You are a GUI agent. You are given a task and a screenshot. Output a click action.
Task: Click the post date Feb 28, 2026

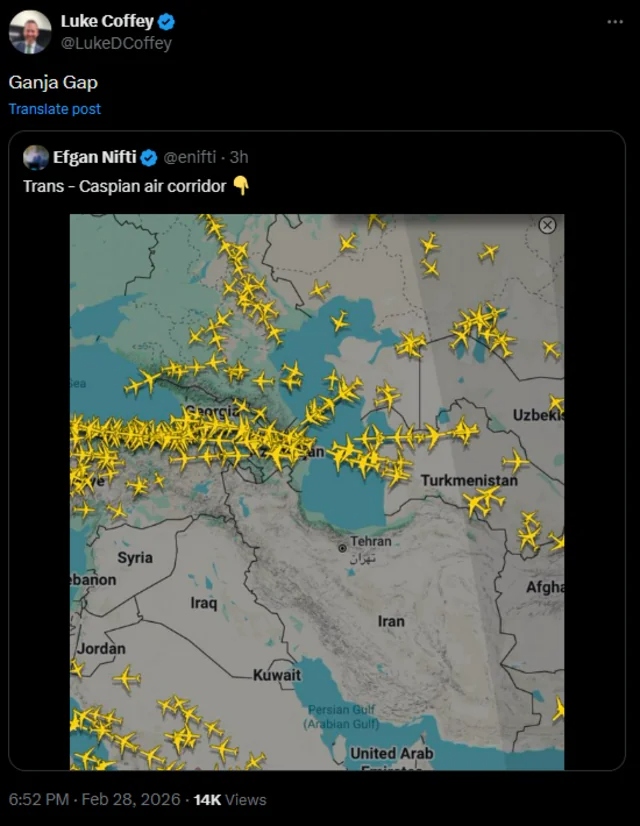(131, 799)
